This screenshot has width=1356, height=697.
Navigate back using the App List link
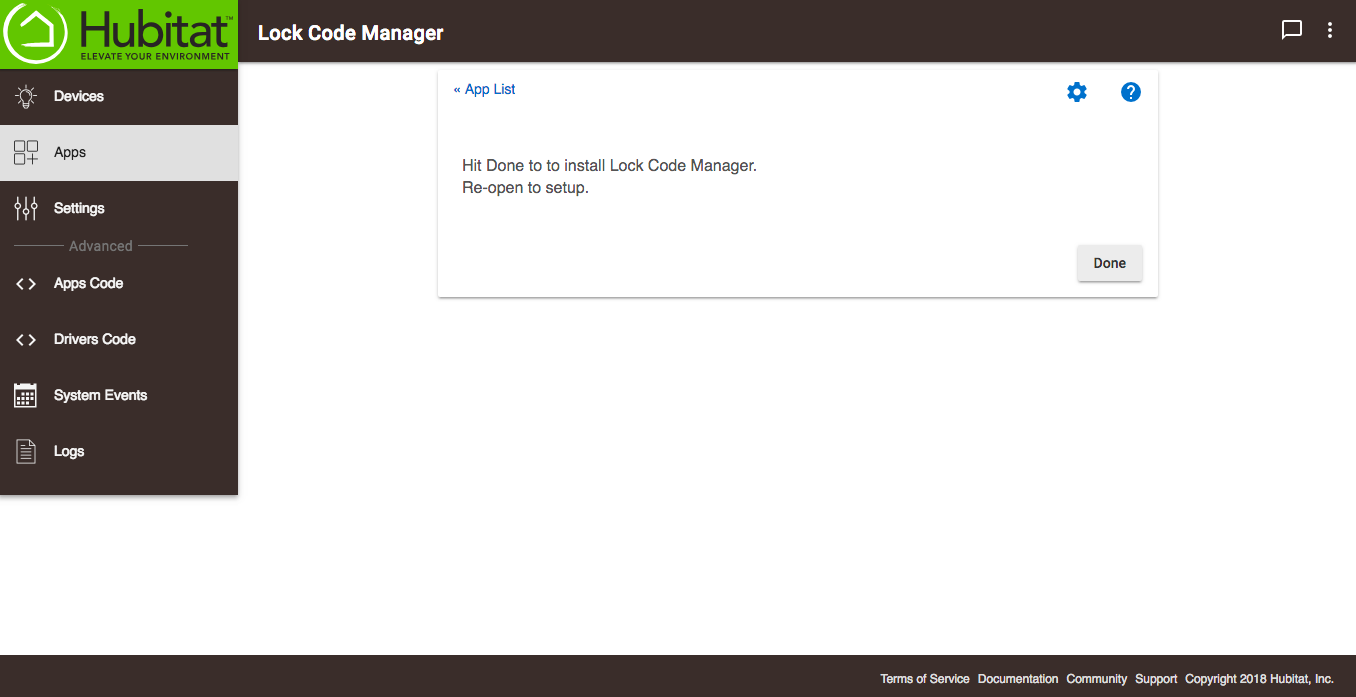click(485, 89)
